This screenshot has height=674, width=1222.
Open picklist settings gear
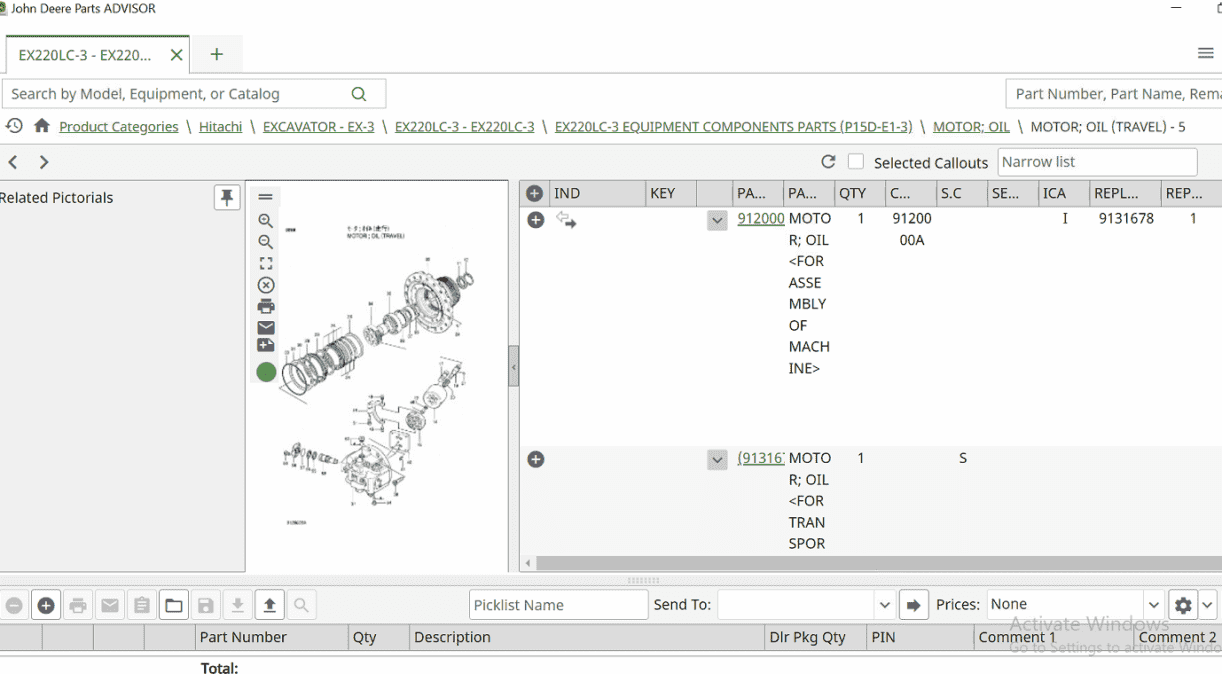point(1183,605)
